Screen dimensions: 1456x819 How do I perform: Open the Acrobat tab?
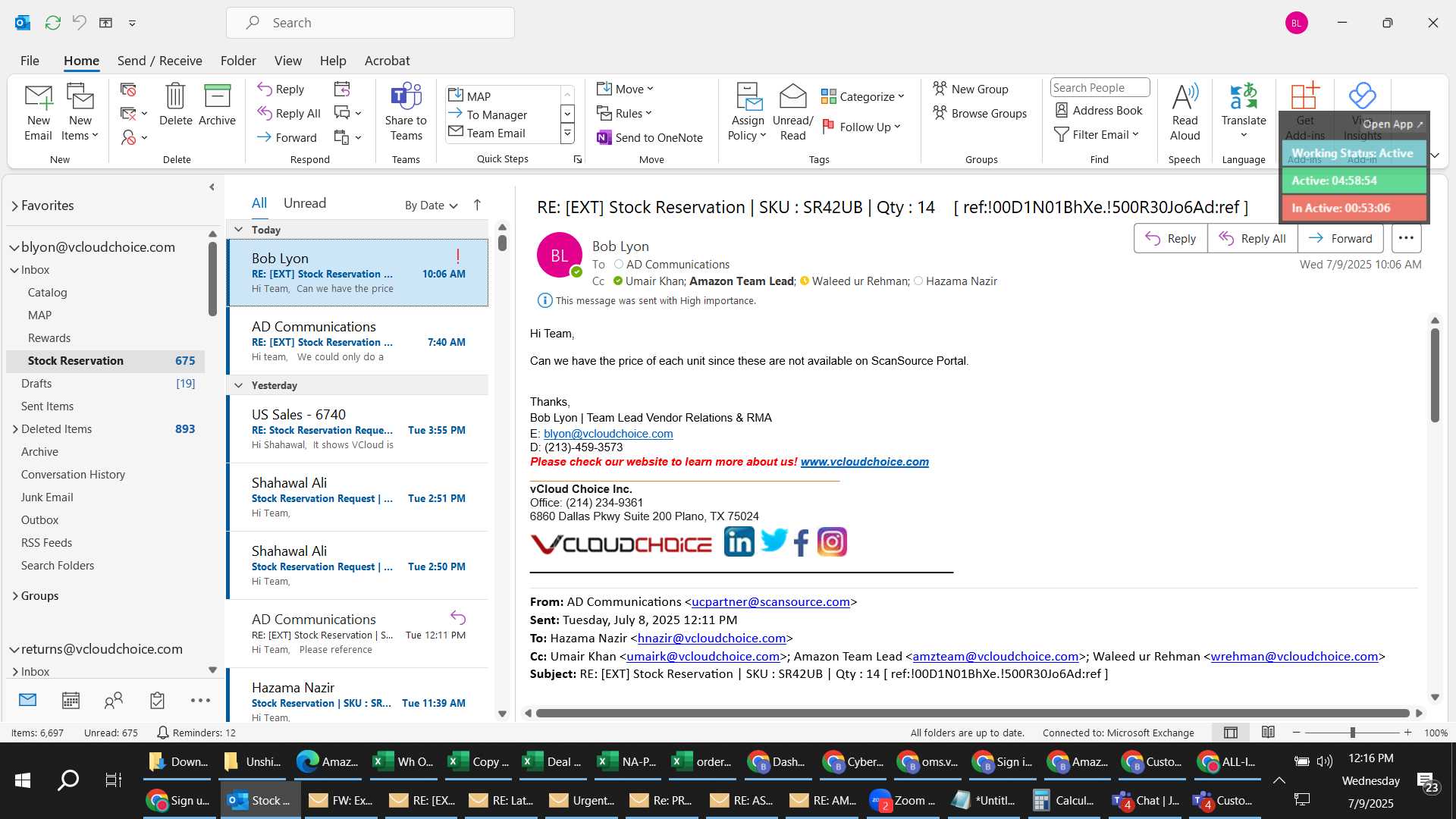(387, 61)
